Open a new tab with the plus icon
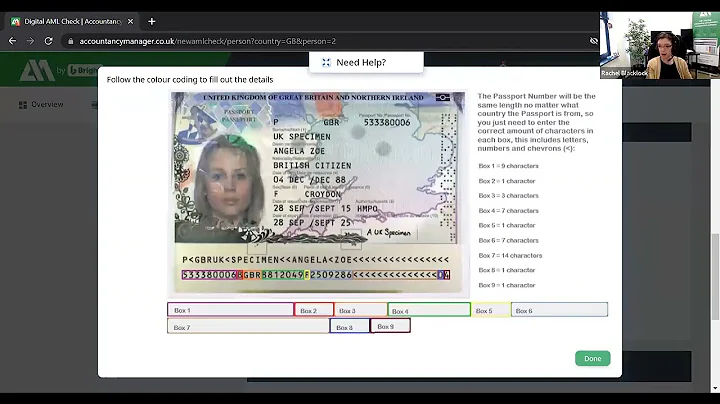 (x=152, y=22)
